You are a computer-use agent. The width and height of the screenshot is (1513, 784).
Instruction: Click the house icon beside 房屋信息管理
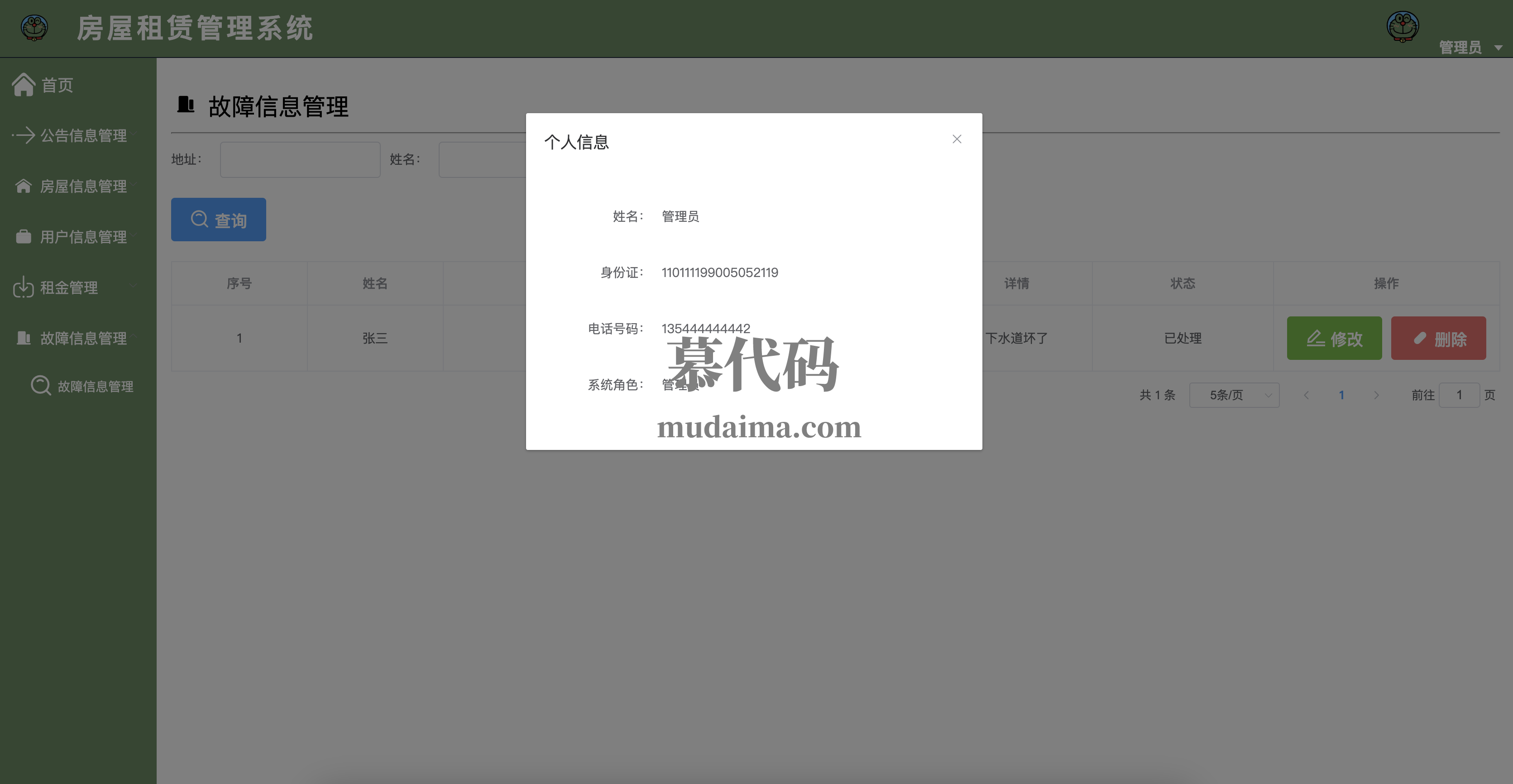(24, 186)
